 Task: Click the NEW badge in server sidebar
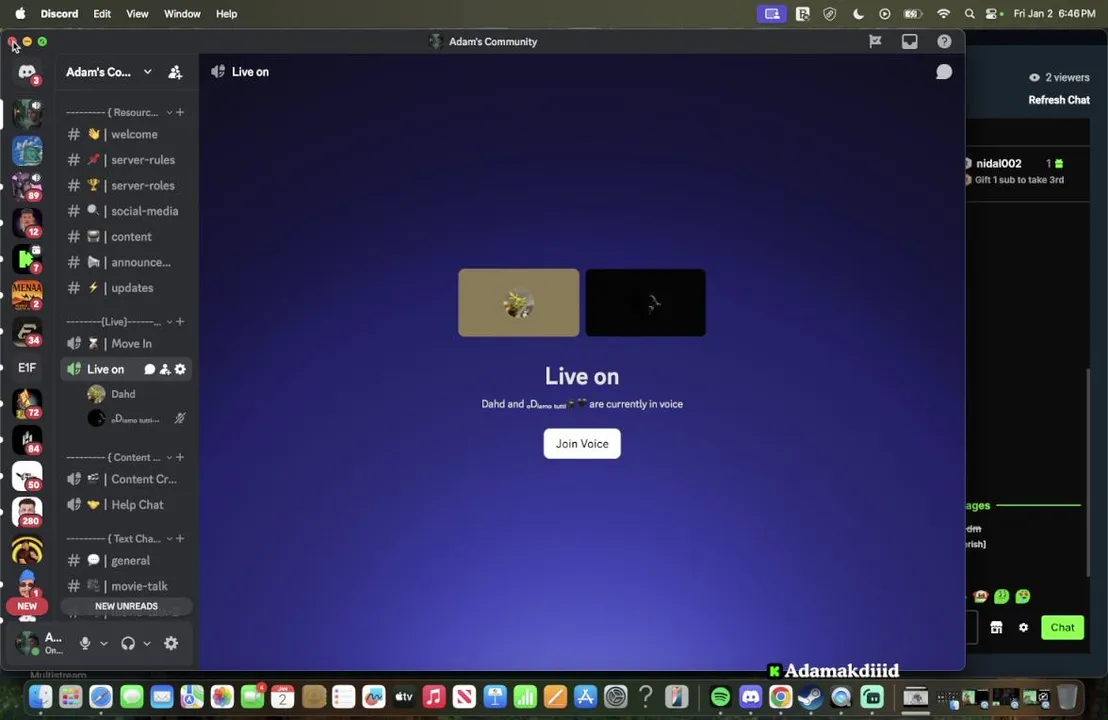pyautogui.click(x=27, y=606)
